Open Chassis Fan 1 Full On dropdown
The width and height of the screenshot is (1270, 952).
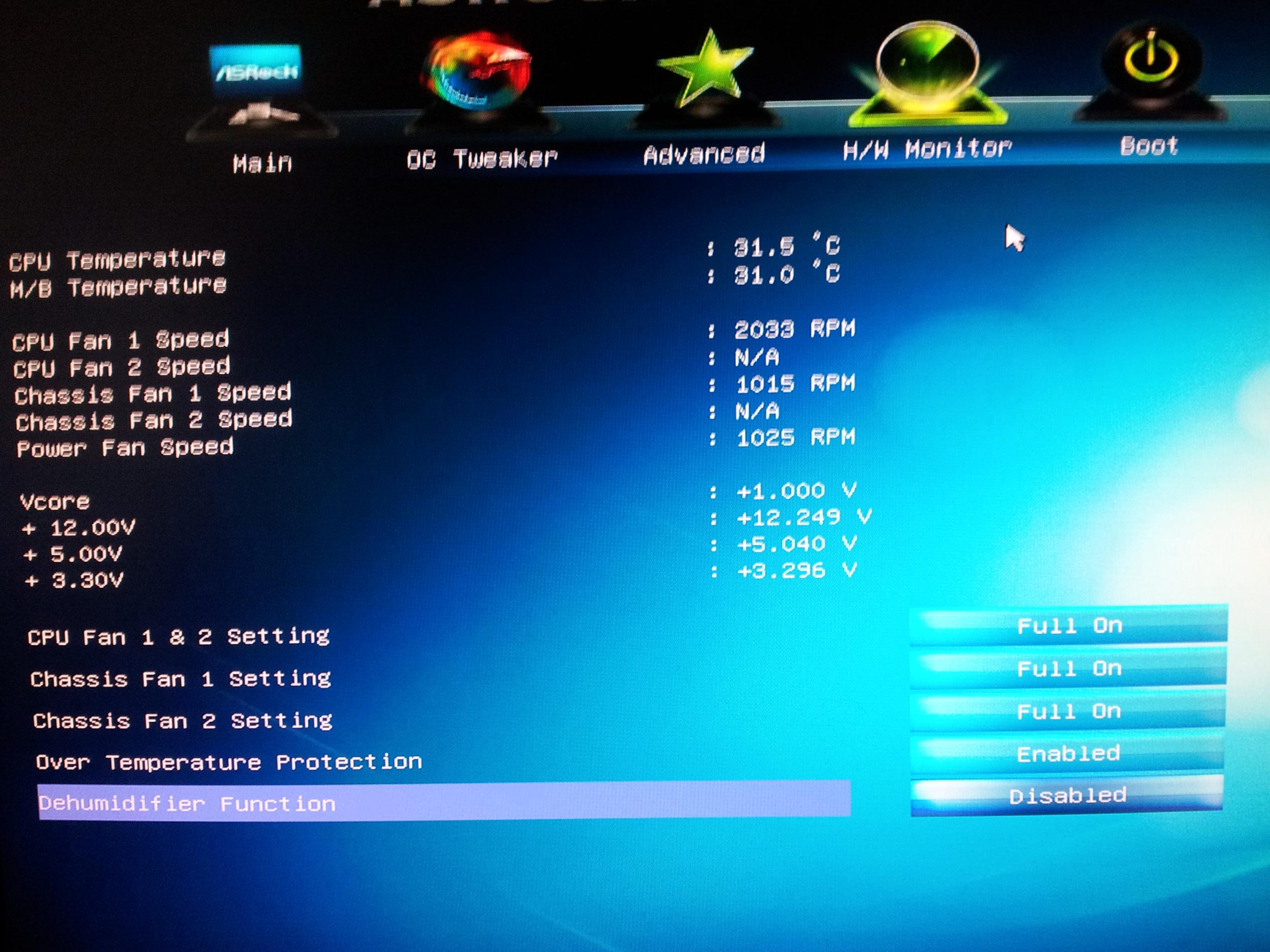pyautogui.click(x=1068, y=669)
